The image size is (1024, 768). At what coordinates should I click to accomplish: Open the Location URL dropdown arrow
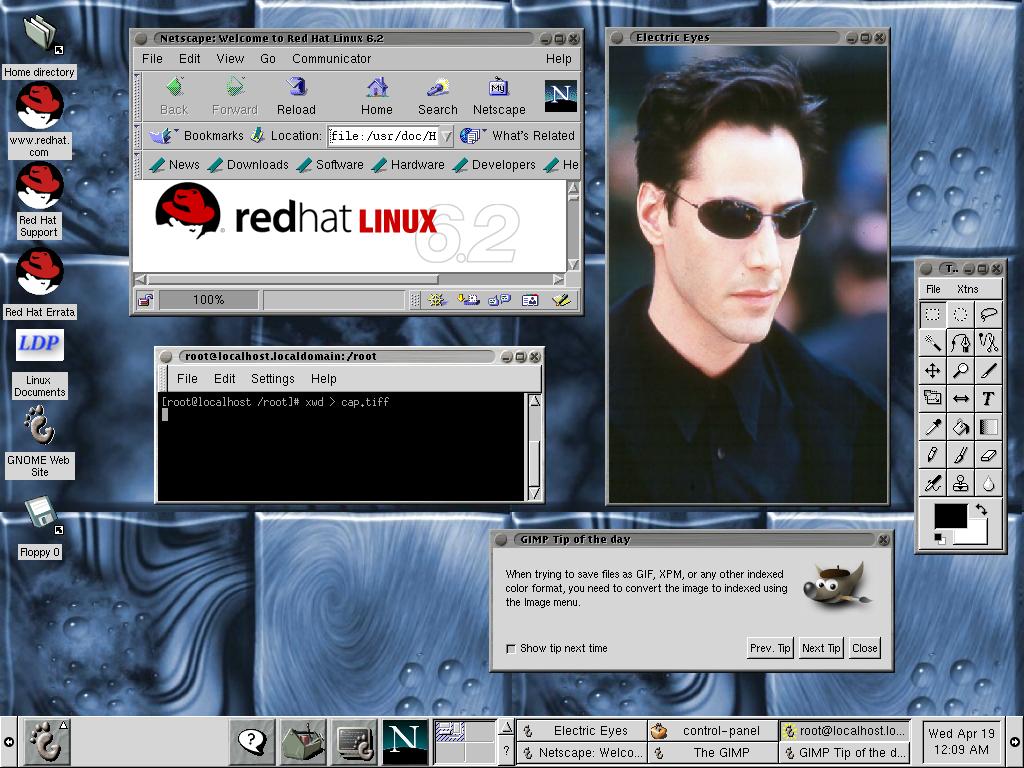pyautogui.click(x=446, y=136)
